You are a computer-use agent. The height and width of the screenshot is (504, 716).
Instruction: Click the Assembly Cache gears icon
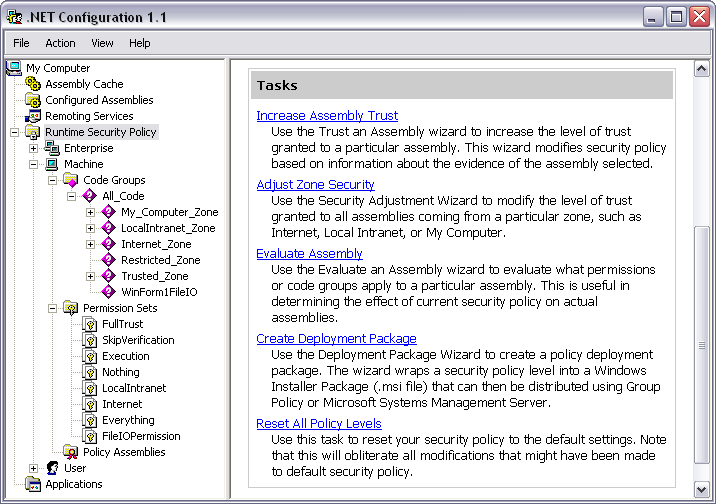(x=33, y=84)
